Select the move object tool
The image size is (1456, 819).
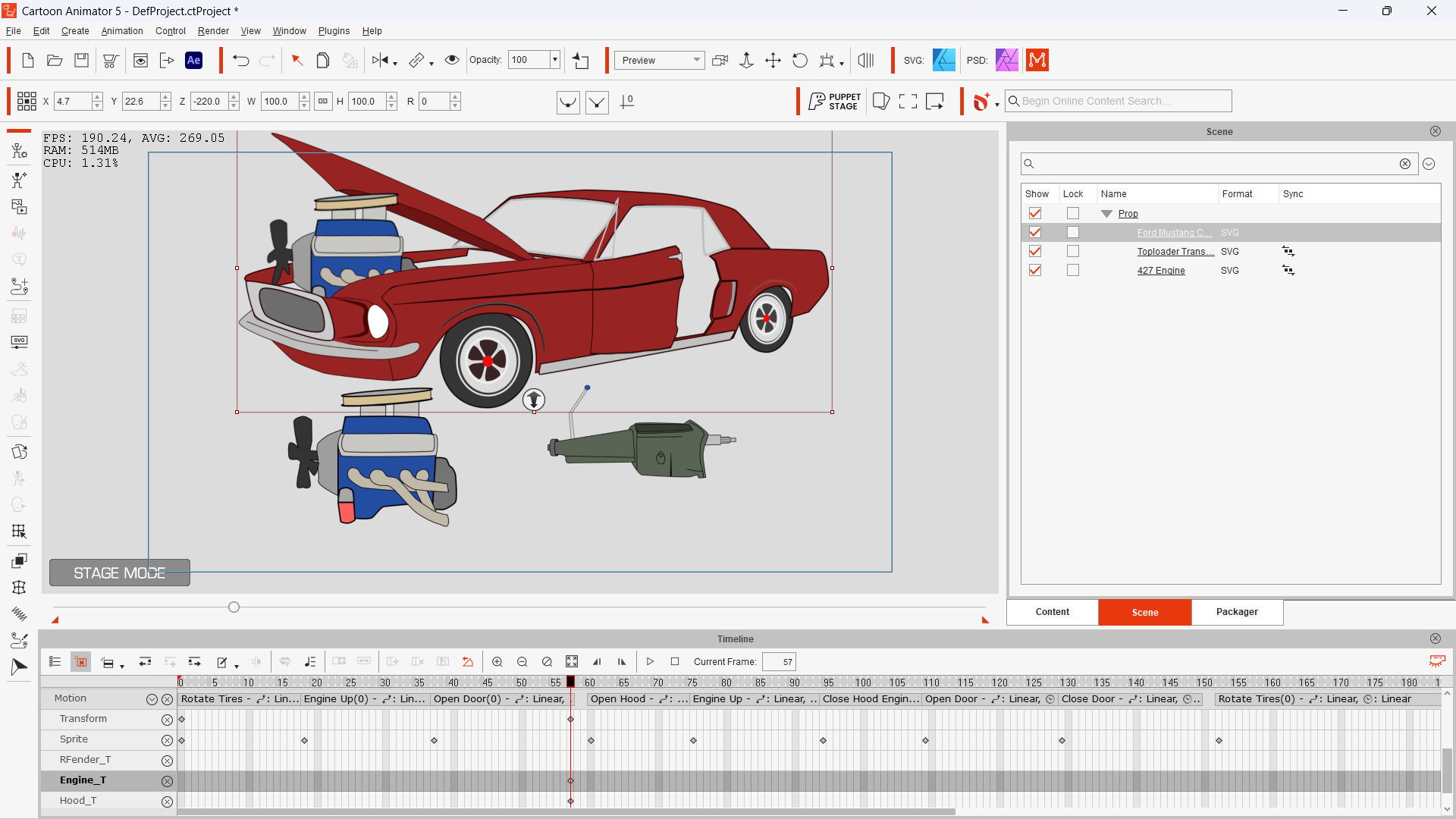pos(773,61)
